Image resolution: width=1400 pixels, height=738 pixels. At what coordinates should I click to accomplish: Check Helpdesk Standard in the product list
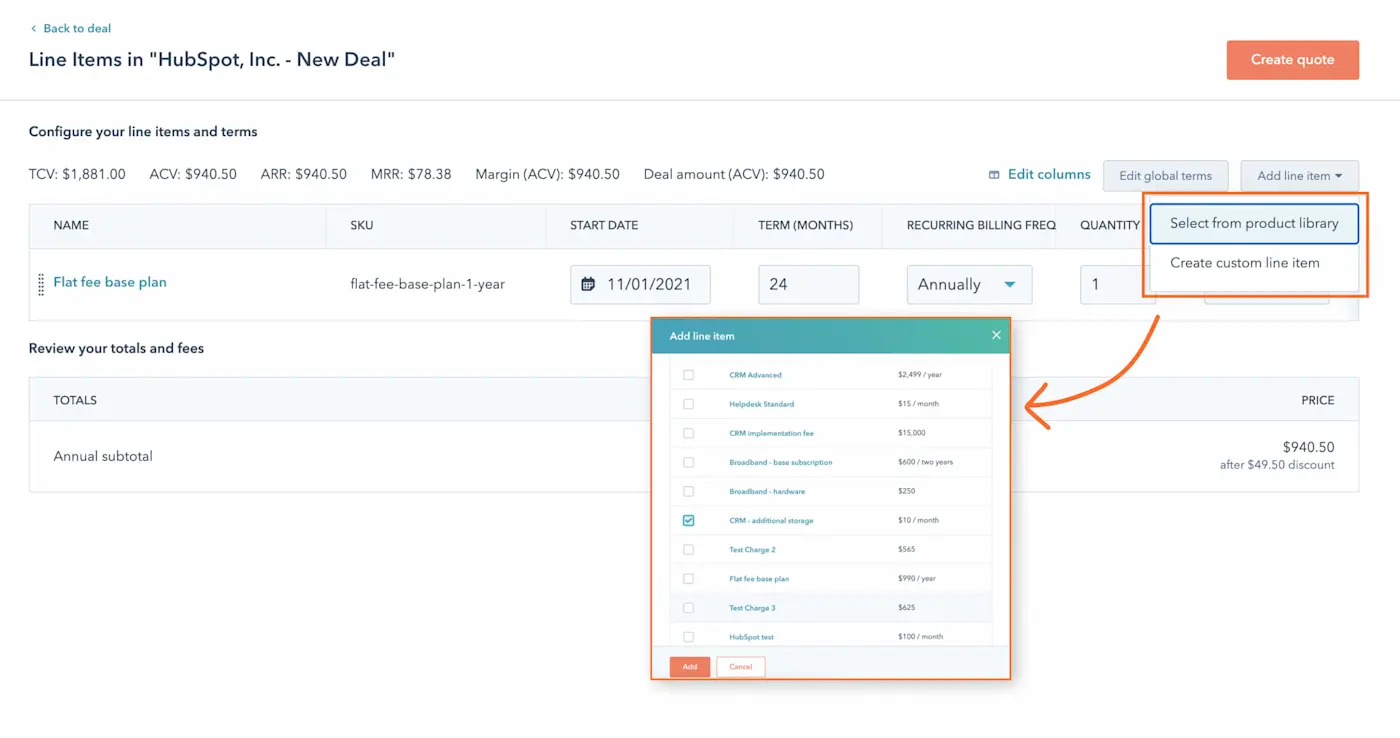tap(686, 403)
